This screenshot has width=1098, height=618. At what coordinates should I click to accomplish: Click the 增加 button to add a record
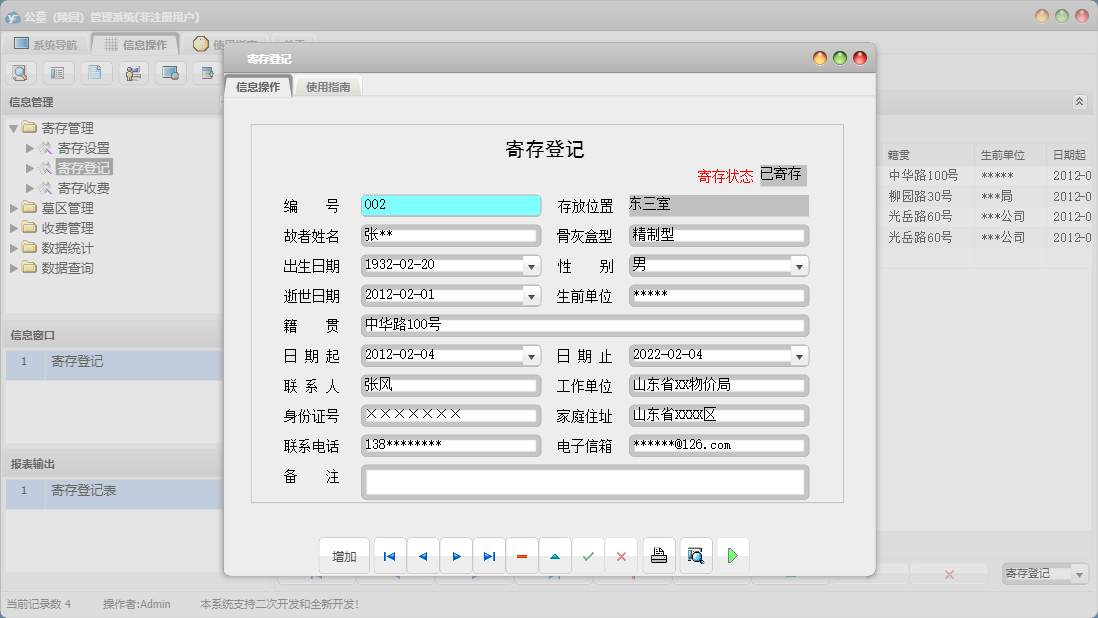(x=343, y=555)
